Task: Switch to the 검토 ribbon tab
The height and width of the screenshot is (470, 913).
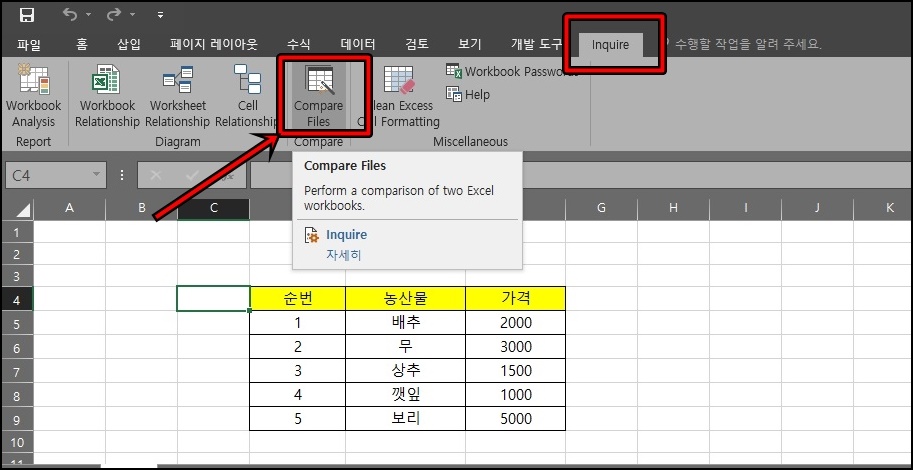Action: [417, 44]
